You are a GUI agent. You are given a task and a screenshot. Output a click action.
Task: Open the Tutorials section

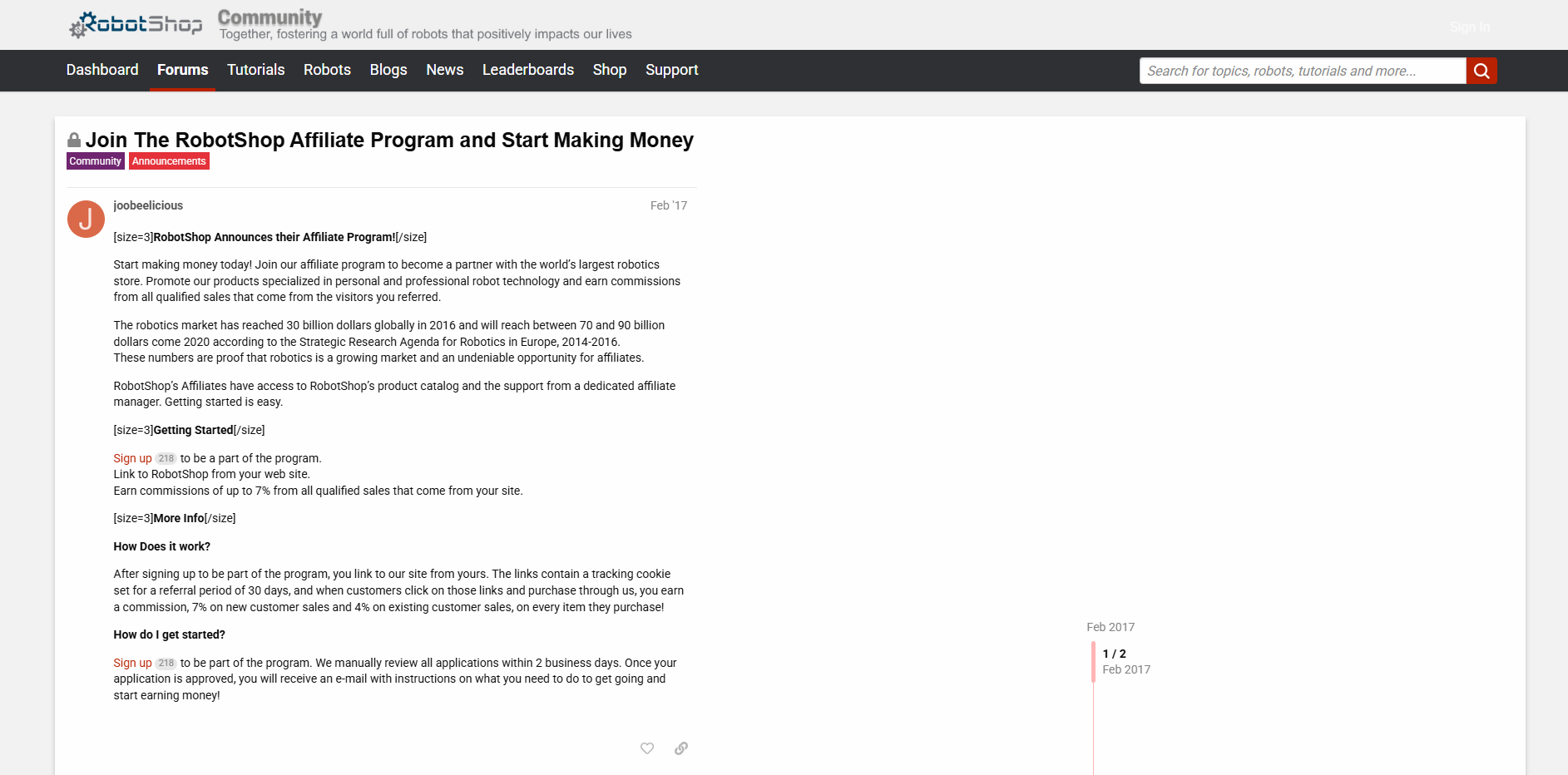tap(255, 70)
